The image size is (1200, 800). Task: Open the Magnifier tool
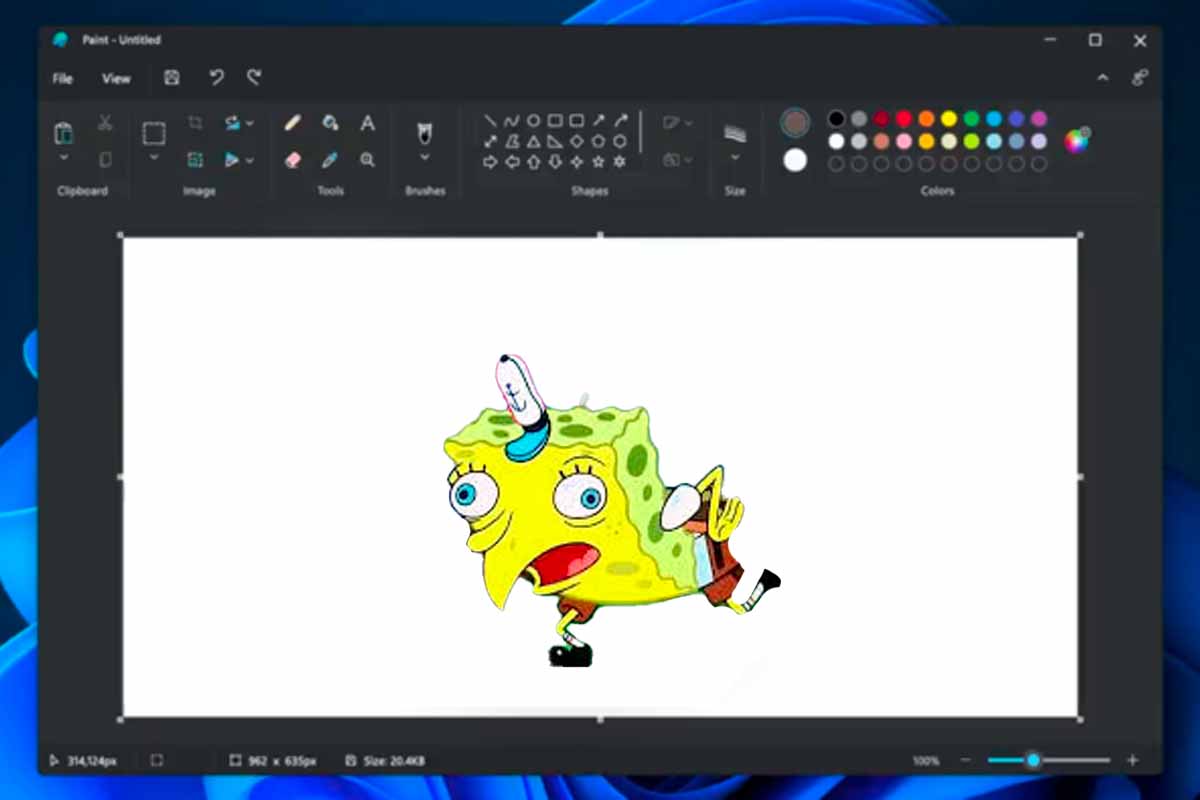[368, 158]
